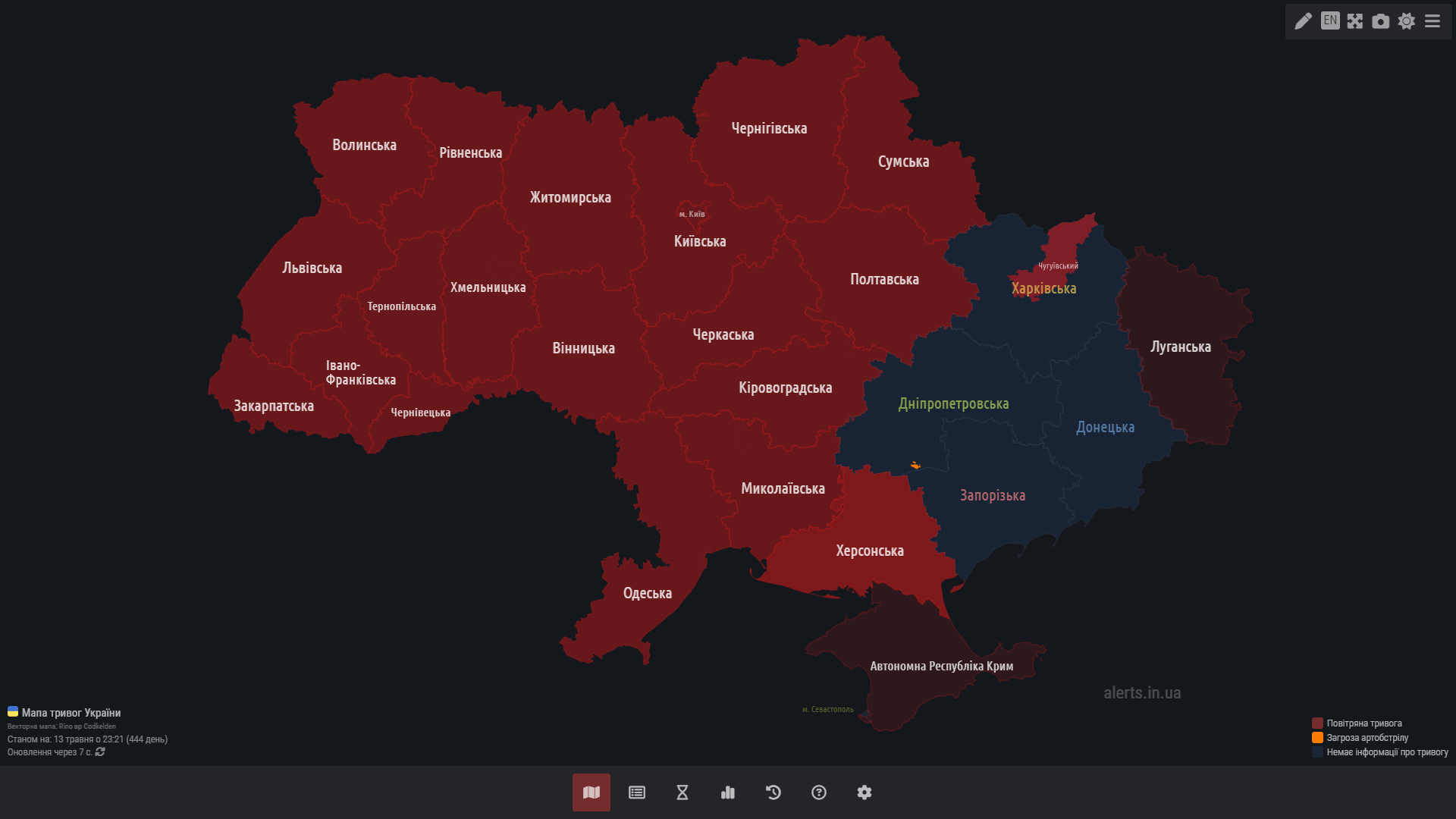Toggle fullscreen mode icon

(x=1355, y=21)
